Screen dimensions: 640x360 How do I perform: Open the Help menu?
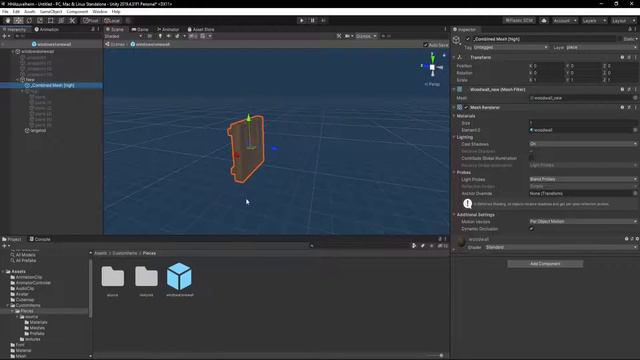click(x=116, y=11)
